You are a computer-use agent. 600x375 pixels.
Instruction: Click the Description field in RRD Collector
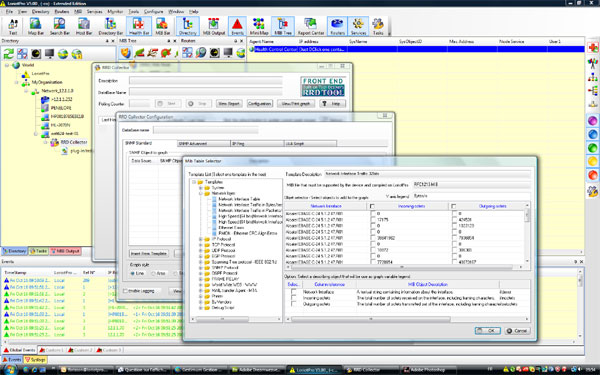click(x=206, y=81)
